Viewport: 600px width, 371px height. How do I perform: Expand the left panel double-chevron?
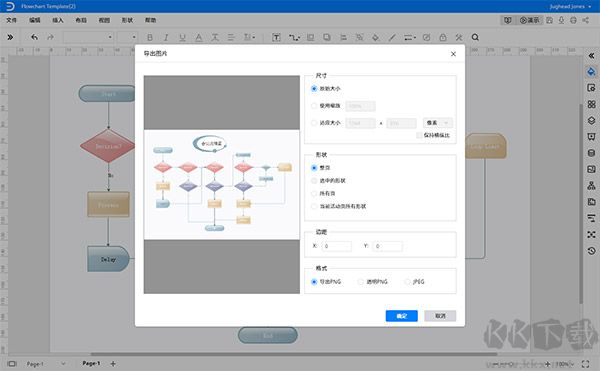10,37
